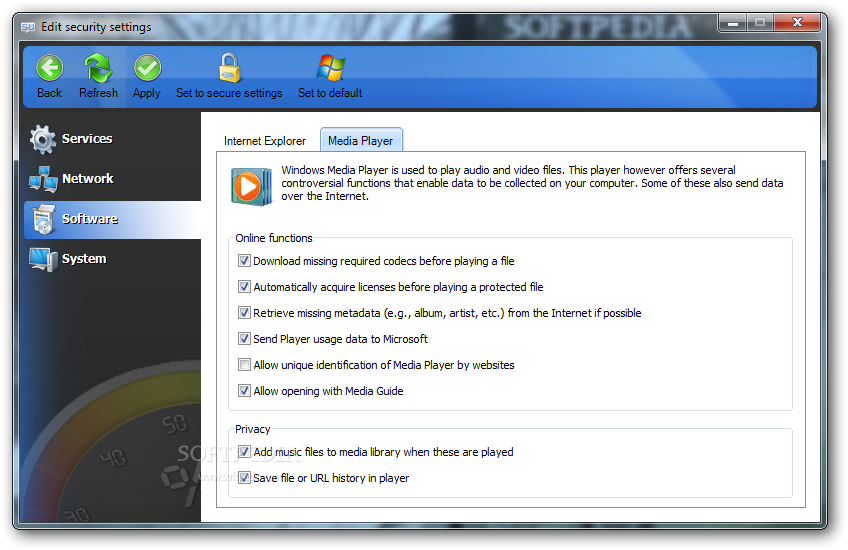Click the Network computers icon in sidebar
The width and height of the screenshot is (848, 550).
click(x=43, y=179)
